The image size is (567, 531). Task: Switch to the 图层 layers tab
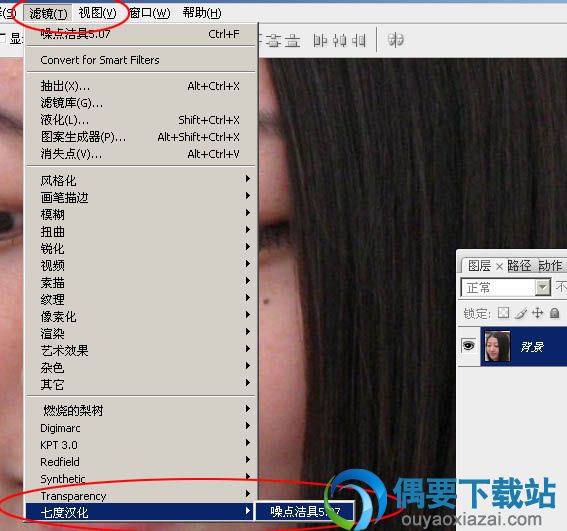(479, 266)
